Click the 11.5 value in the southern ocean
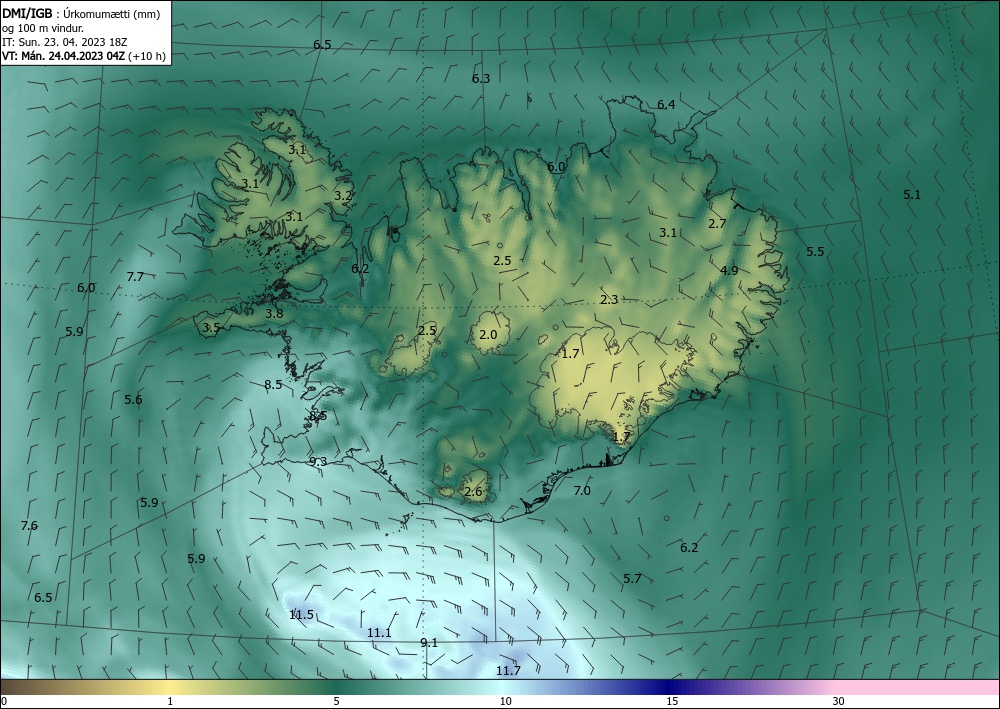 point(301,615)
